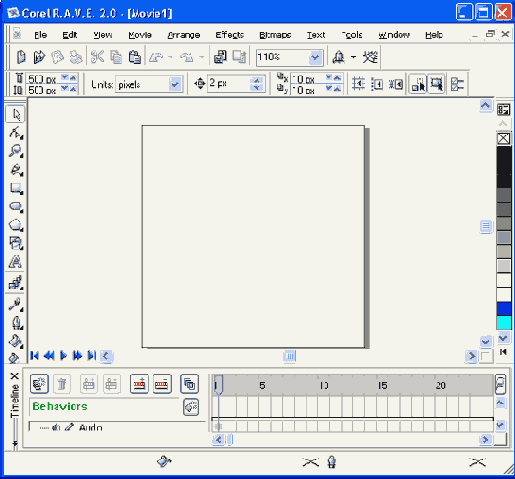Click frame 5 on the timeline ruler

click(262, 386)
